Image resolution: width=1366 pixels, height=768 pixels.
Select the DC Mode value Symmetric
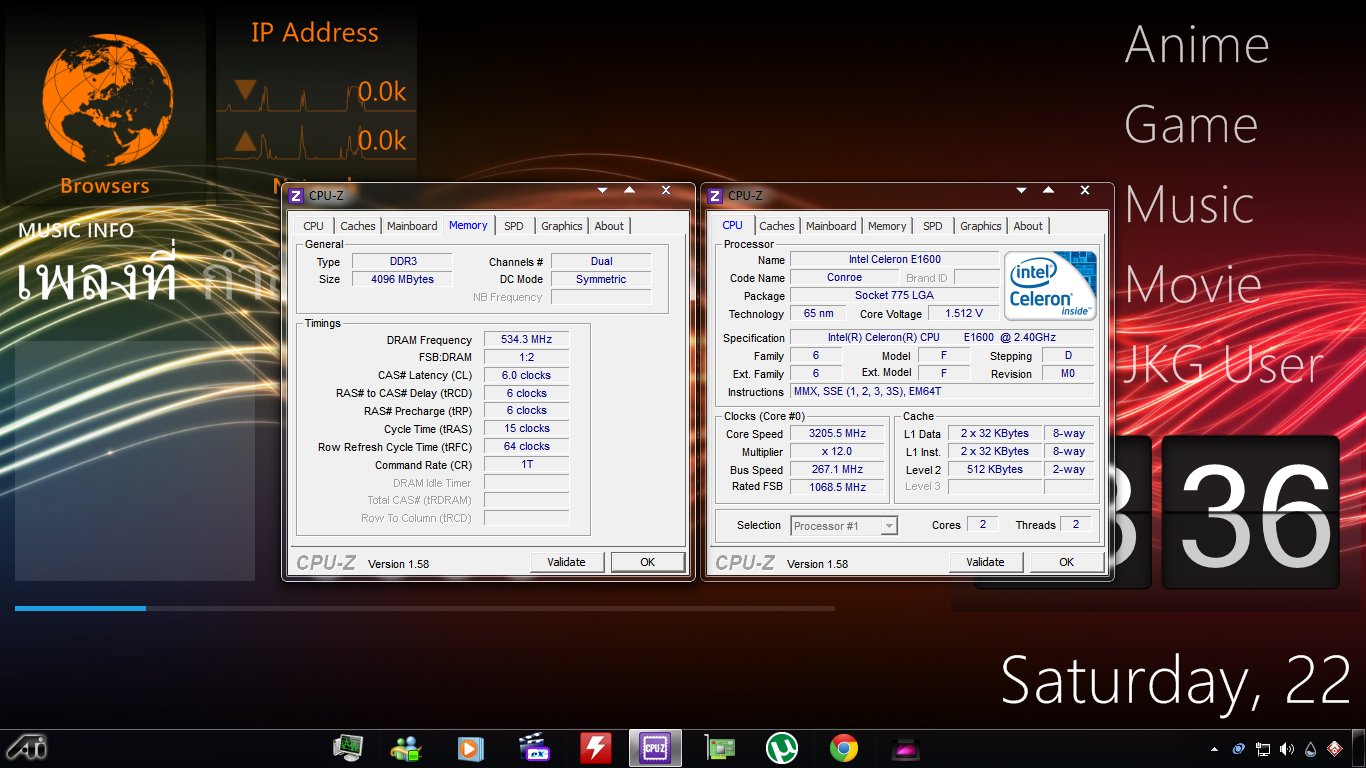tap(601, 280)
